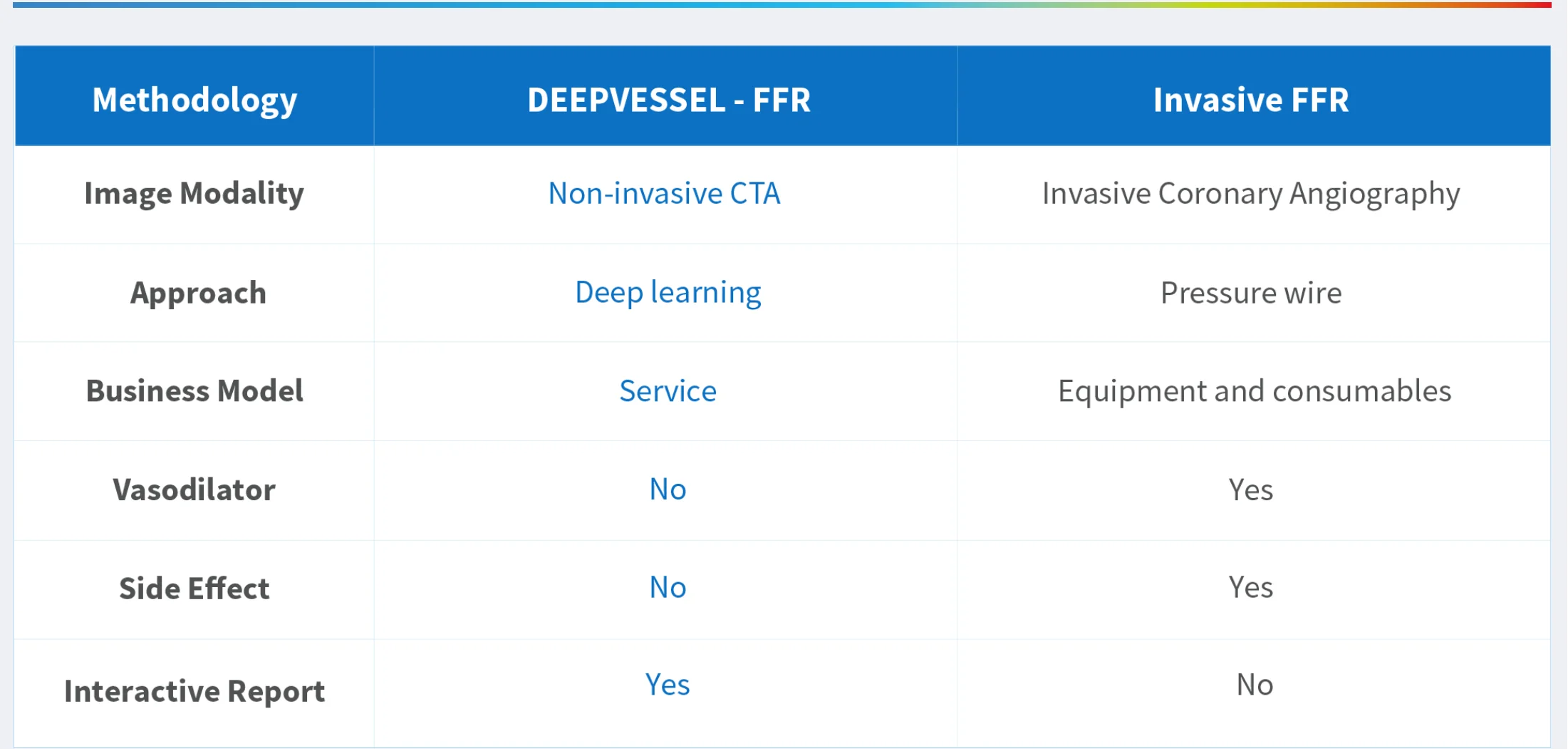The height and width of the screenshot is (751, 1568).
Task: Click Yes in the Side Effect row
Action: click(1250, 588)
